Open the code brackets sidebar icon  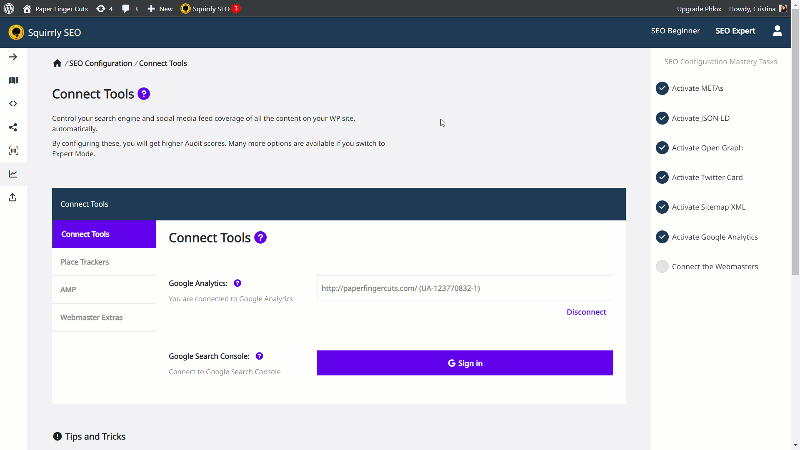pyautogui.click(x=13, y=104)
